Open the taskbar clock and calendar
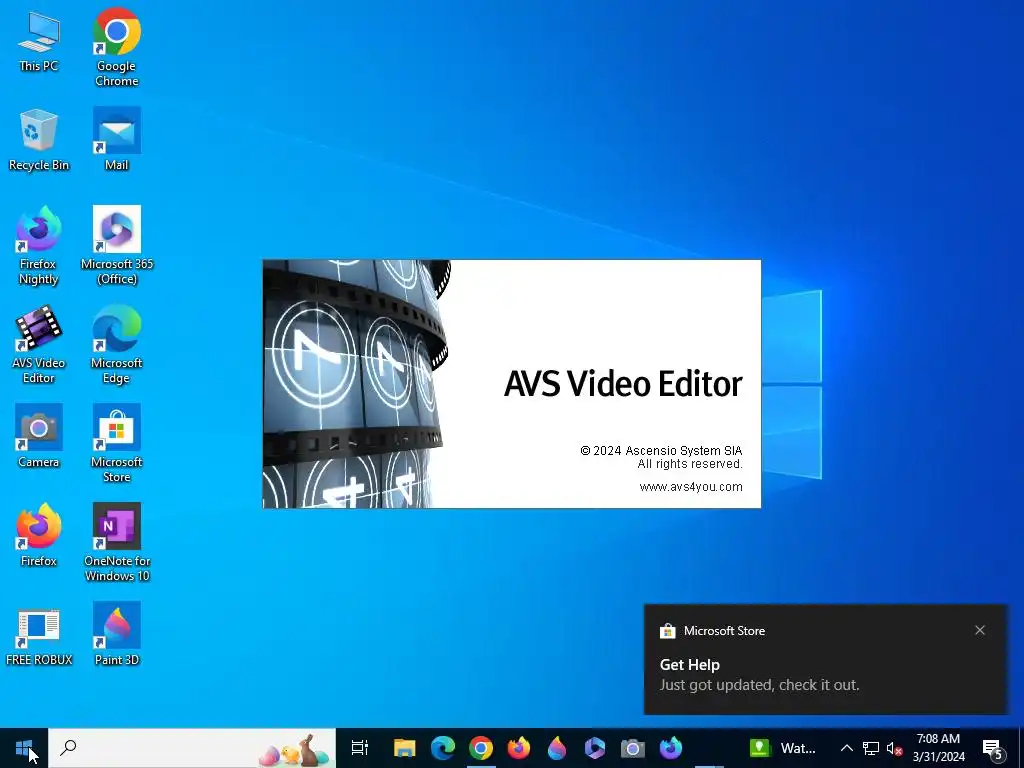This screenshot has width=1024, height=768. pyautogui.click(x=938, y=748)
